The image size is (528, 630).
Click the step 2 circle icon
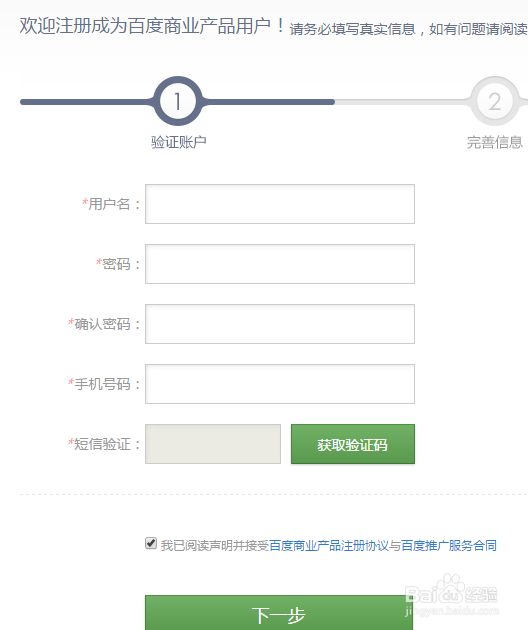click(495, 101)
